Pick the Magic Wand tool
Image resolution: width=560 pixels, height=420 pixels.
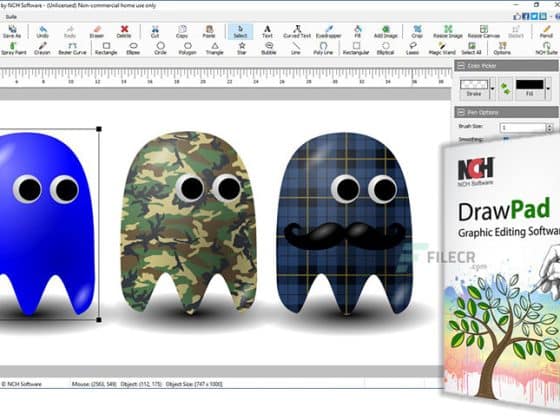(x=442, y=48)
